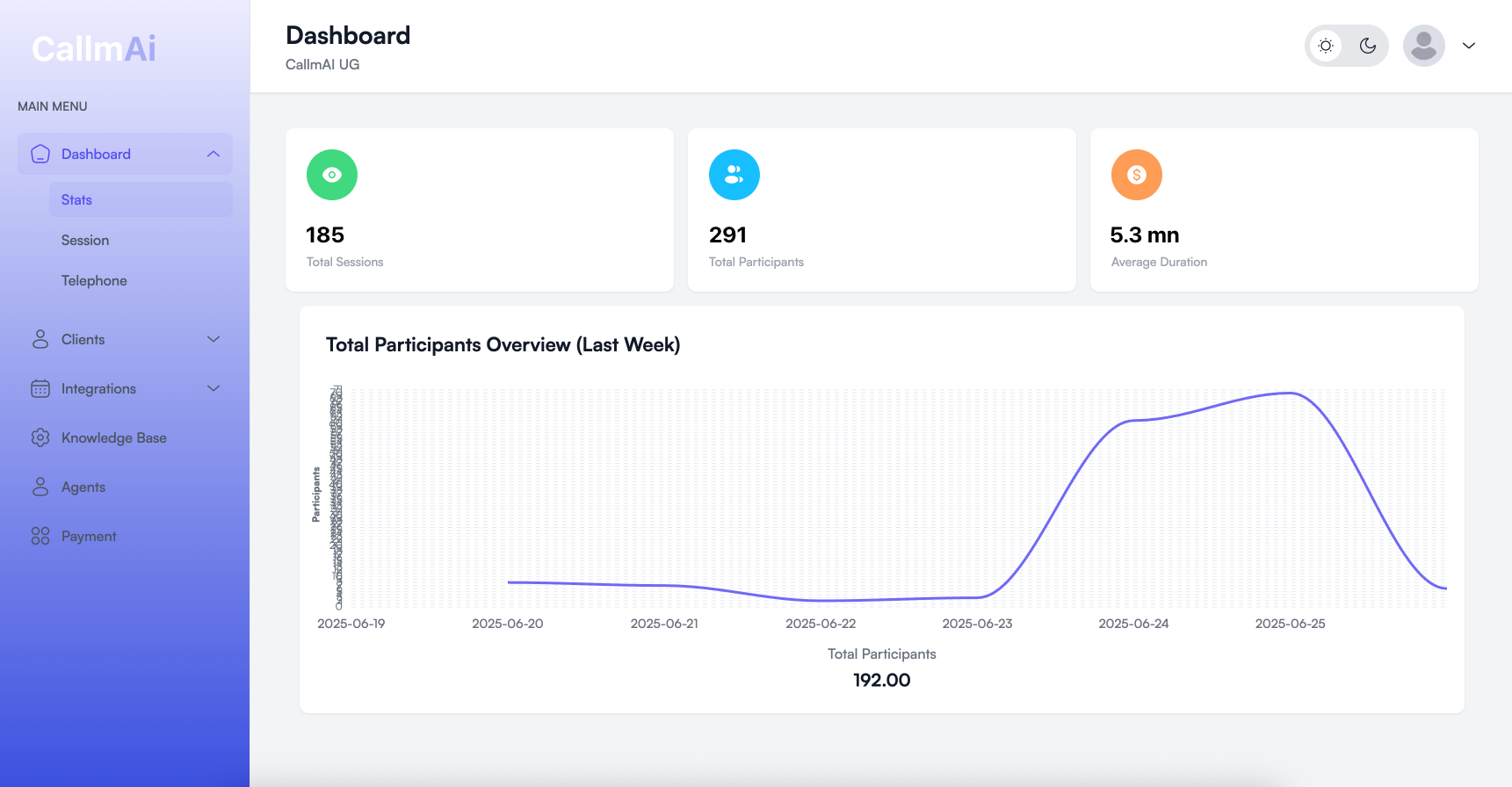Screen dimensions: 1512x787
Task: Click the Dashboard home icon in sidebar
Action: tap(40, 155)
